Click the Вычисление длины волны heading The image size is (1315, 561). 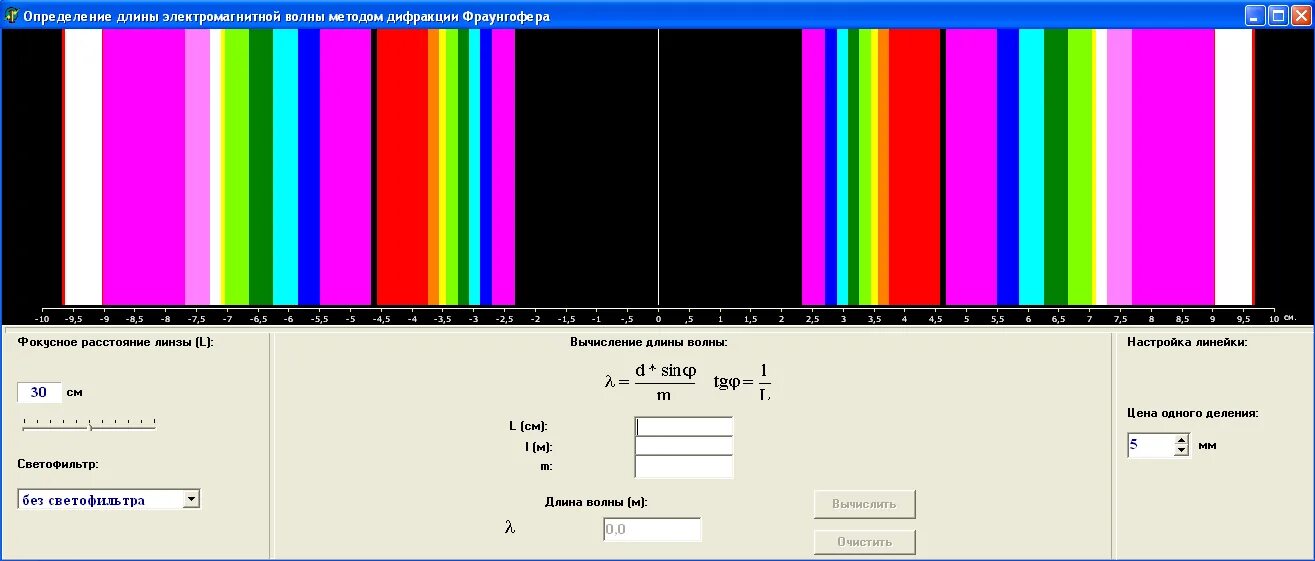coord(649,342)
